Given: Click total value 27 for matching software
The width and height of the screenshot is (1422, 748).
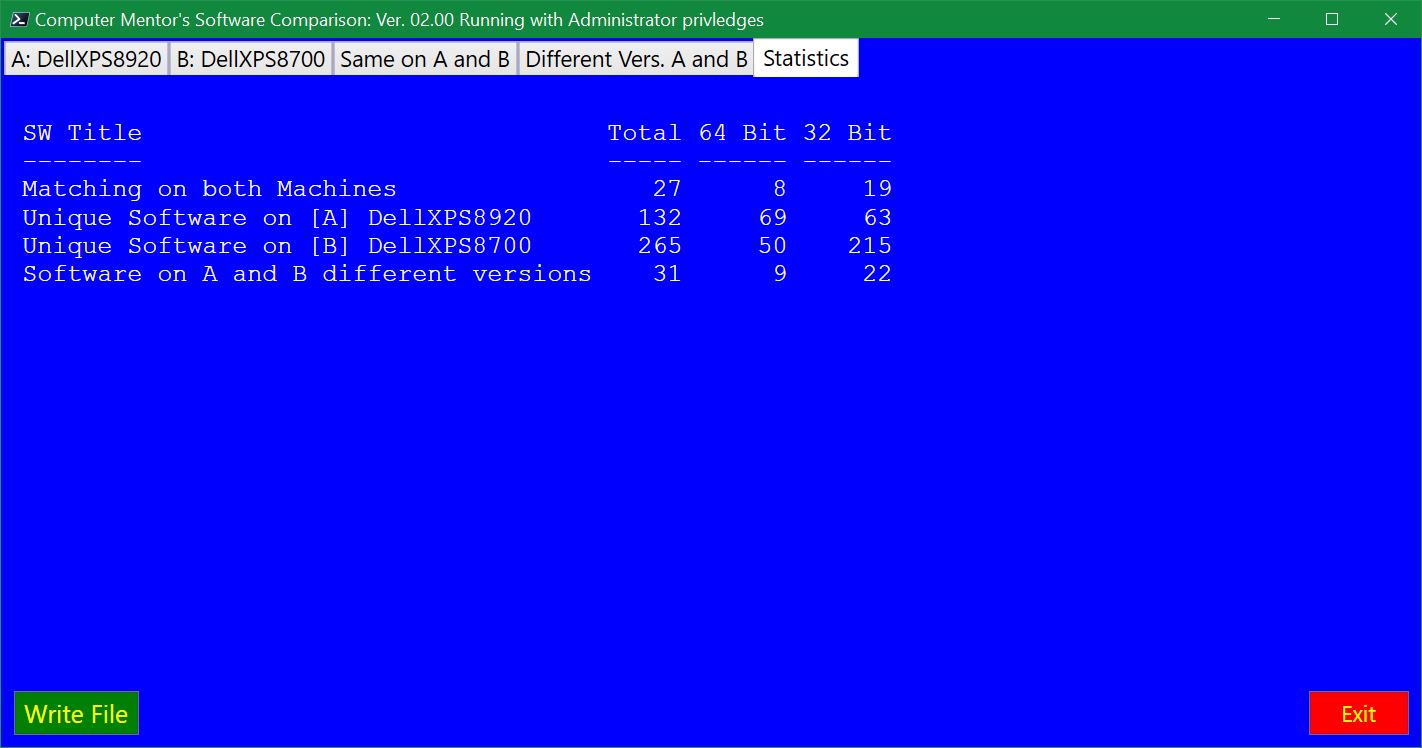Looking at the screenshot, I should point(667,189).
